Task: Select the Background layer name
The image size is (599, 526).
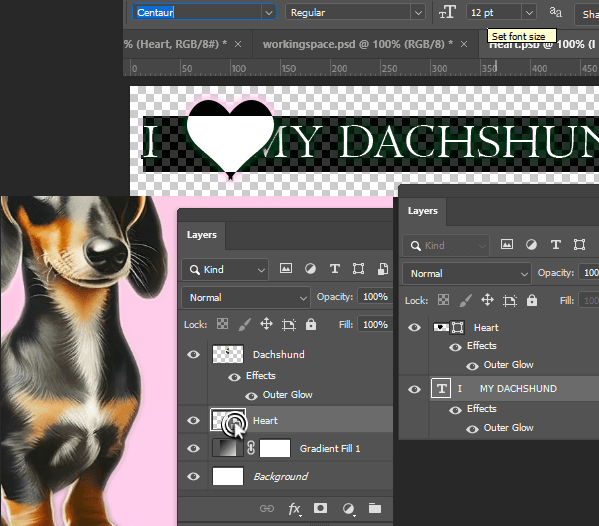Action: pyautogui.click(x=280, y=477)
